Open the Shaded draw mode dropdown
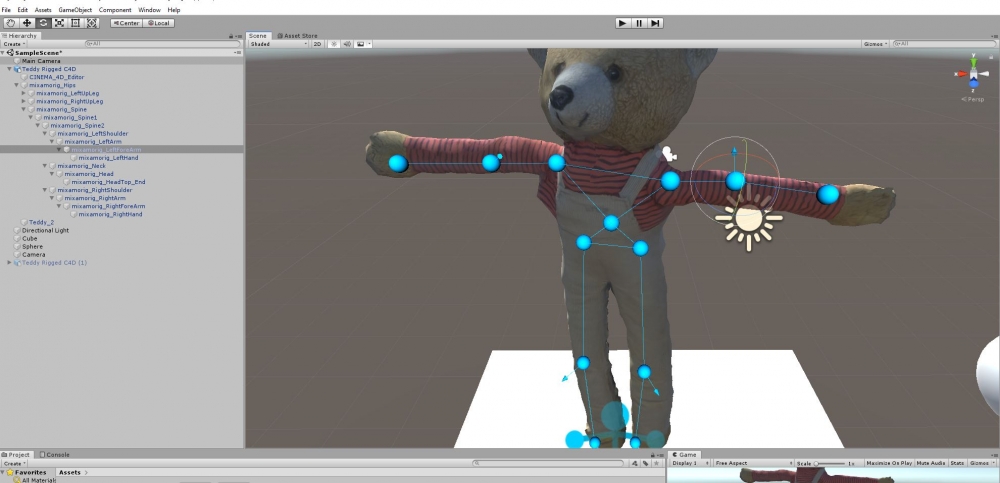The height and width of the screenshot is (483, 1000). pos(277,44)
